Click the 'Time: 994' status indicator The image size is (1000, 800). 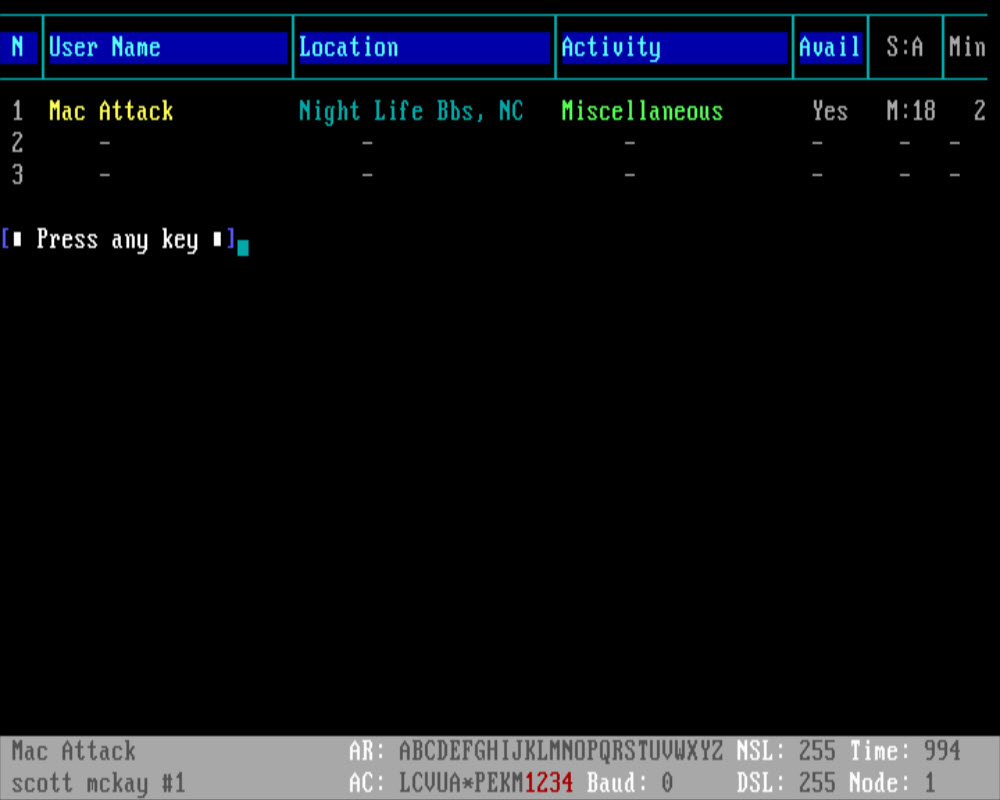click(x=905, y=751)
